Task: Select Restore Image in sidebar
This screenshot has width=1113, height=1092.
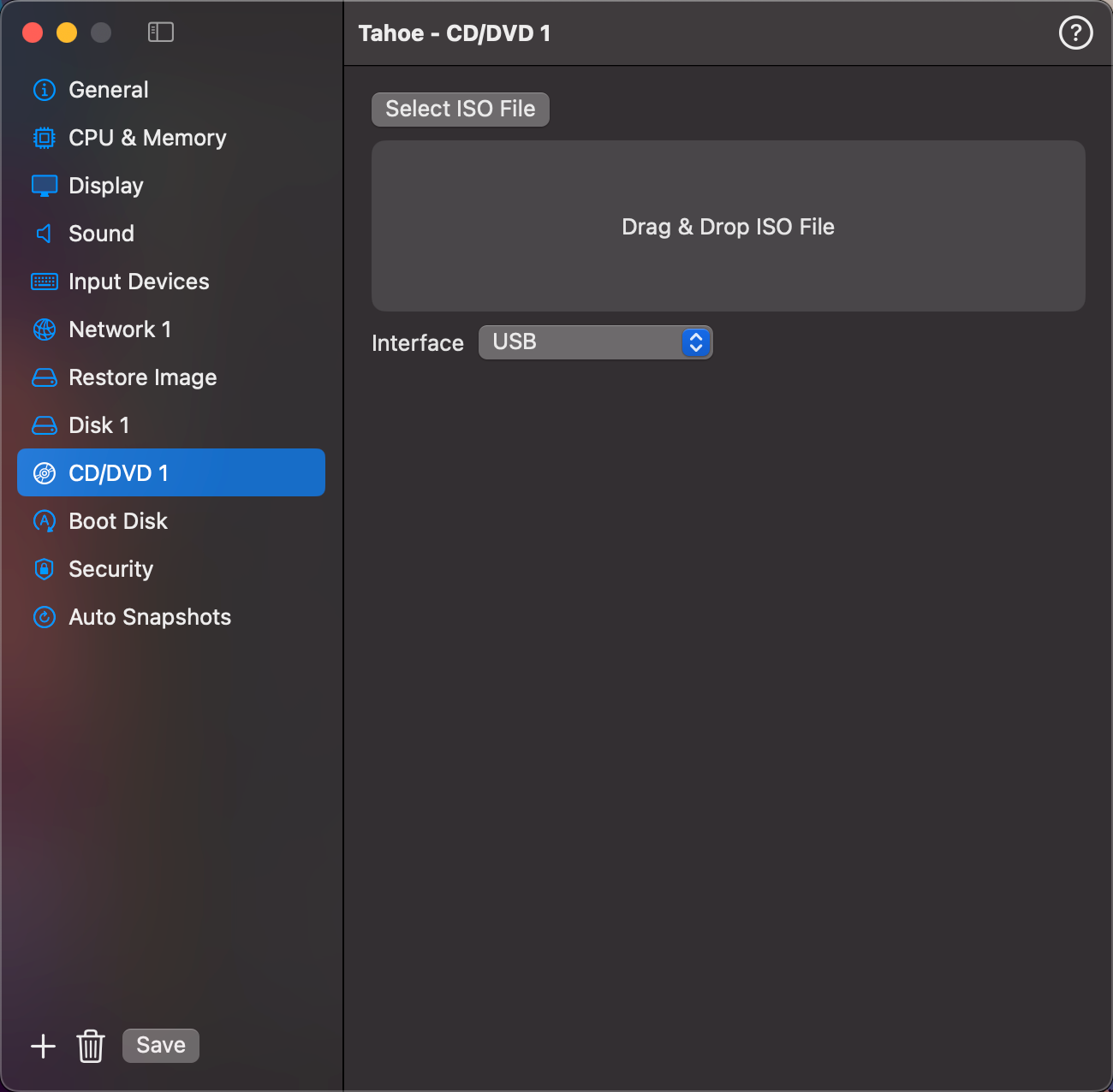Action: [x=142, y=377]
